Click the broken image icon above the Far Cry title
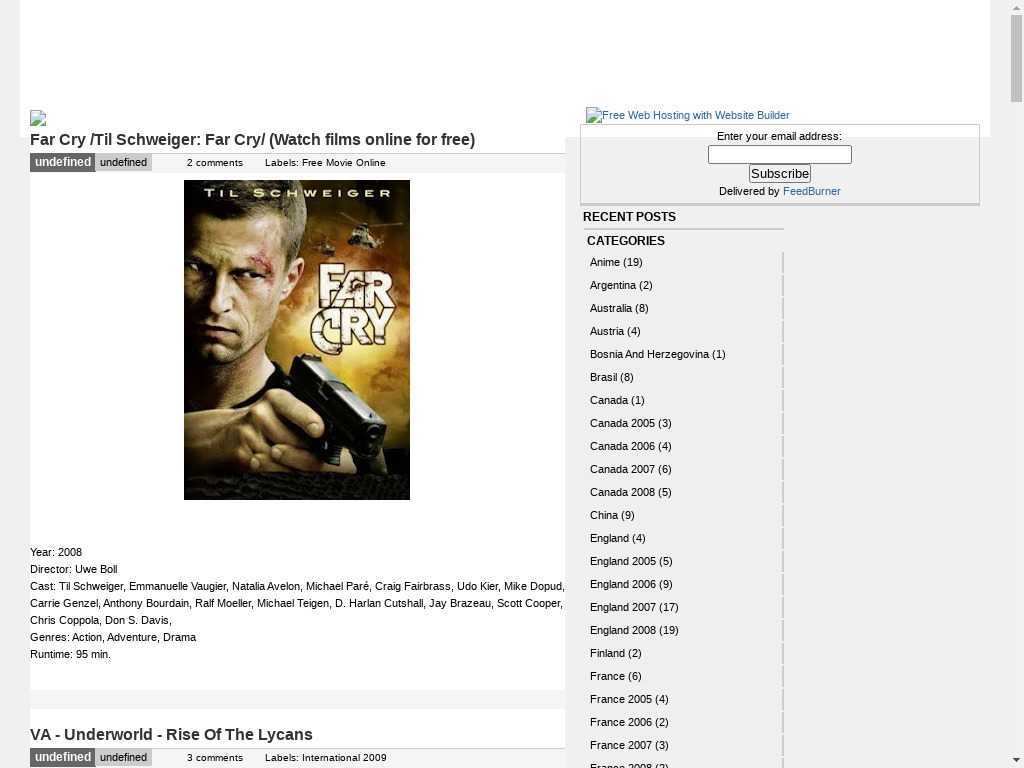This screenshot has height=768, width=1024. click(38, 118)
